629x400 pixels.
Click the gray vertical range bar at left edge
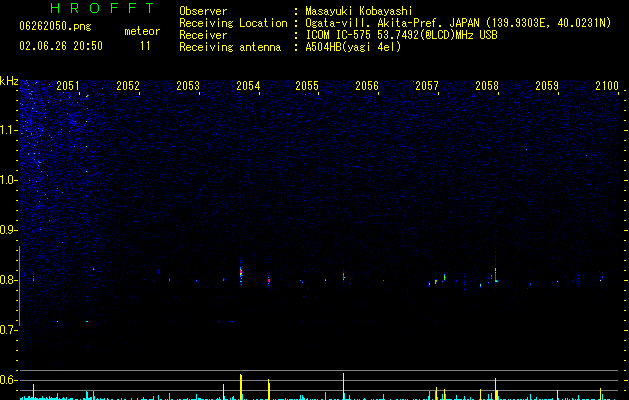point(20,286)
